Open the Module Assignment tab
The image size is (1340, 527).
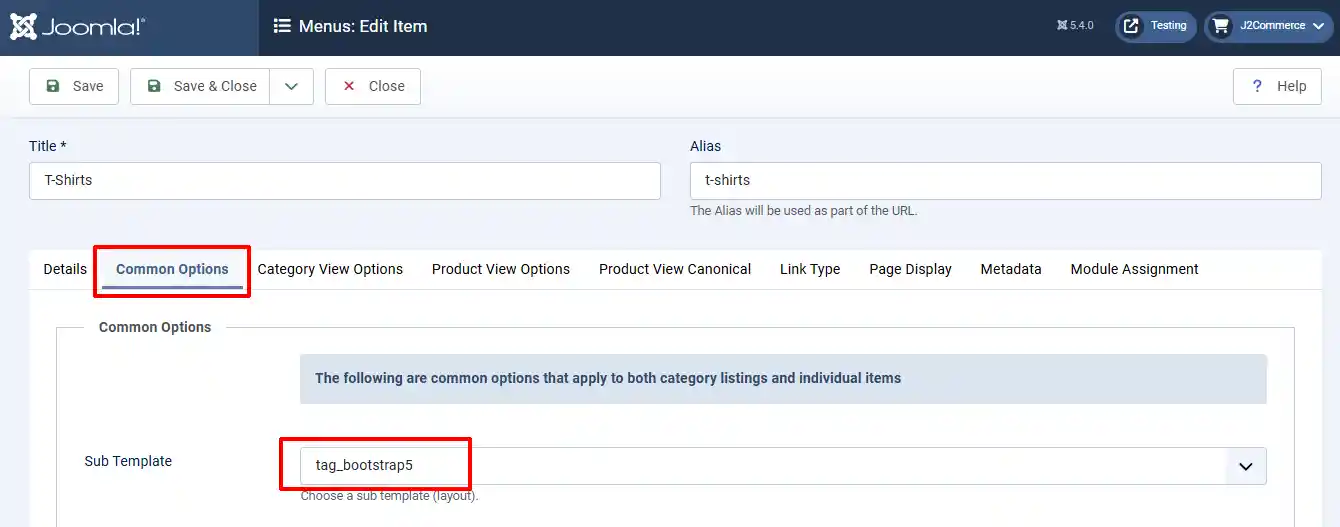point(1134,269)
